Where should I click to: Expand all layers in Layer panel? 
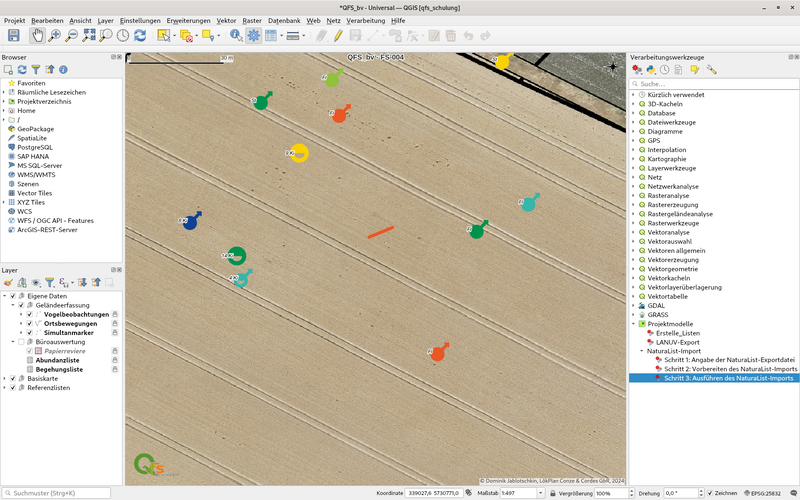click(82, 282)
